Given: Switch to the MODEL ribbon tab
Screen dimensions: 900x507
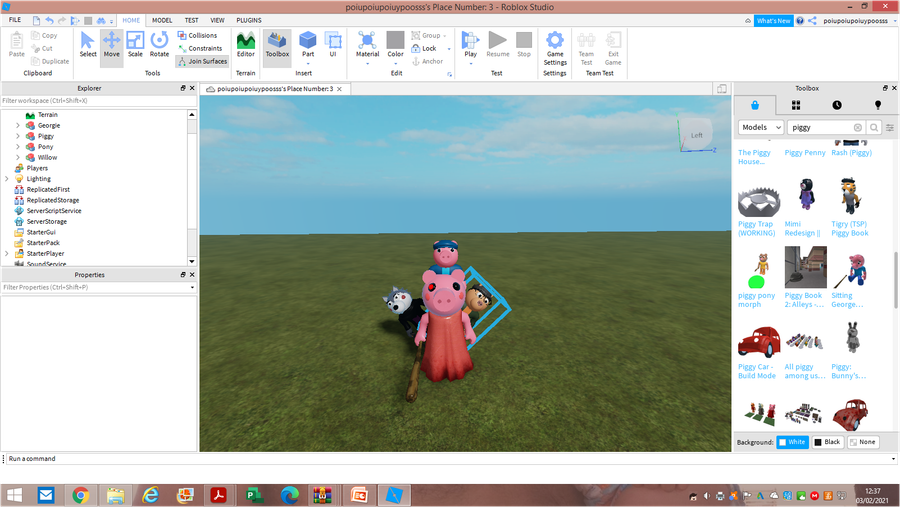Looking at the screenshot, I should (x=162, y=20).
